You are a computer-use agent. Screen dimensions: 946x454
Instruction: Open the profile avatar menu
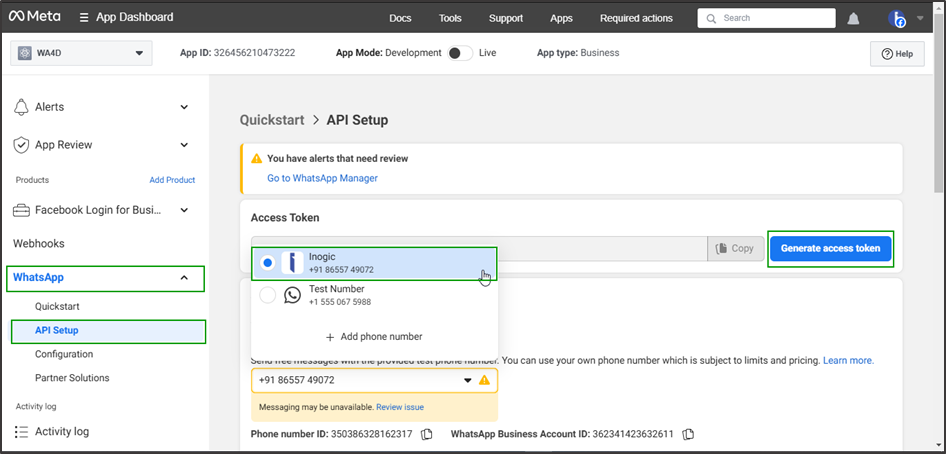(897, 18)
